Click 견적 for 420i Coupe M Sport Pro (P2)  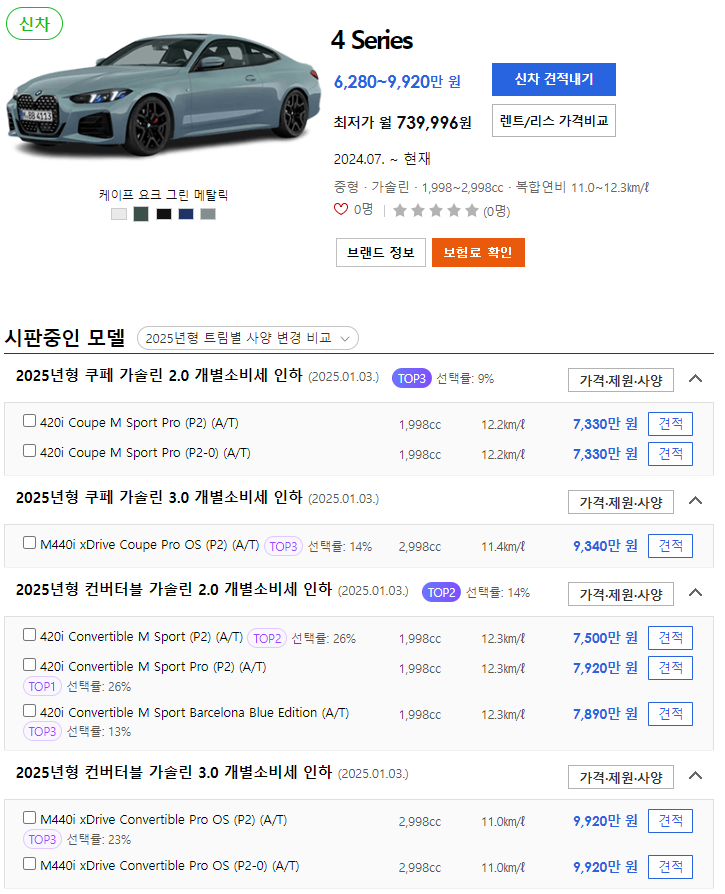point(670,424)
